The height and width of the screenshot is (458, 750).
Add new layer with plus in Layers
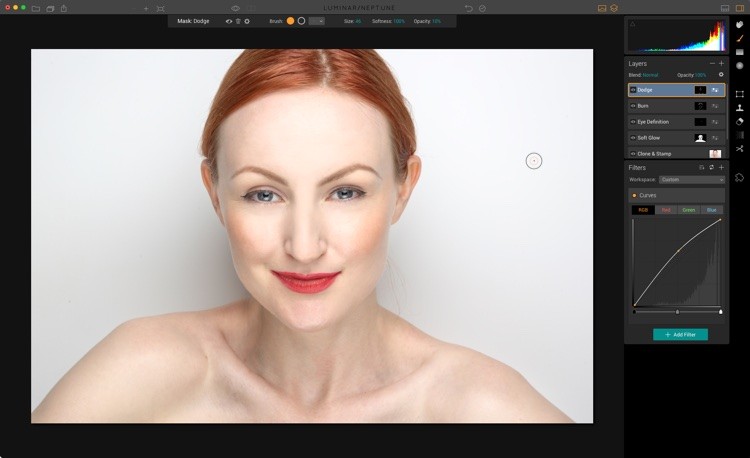pyautogui.click(x=721, y=63)
